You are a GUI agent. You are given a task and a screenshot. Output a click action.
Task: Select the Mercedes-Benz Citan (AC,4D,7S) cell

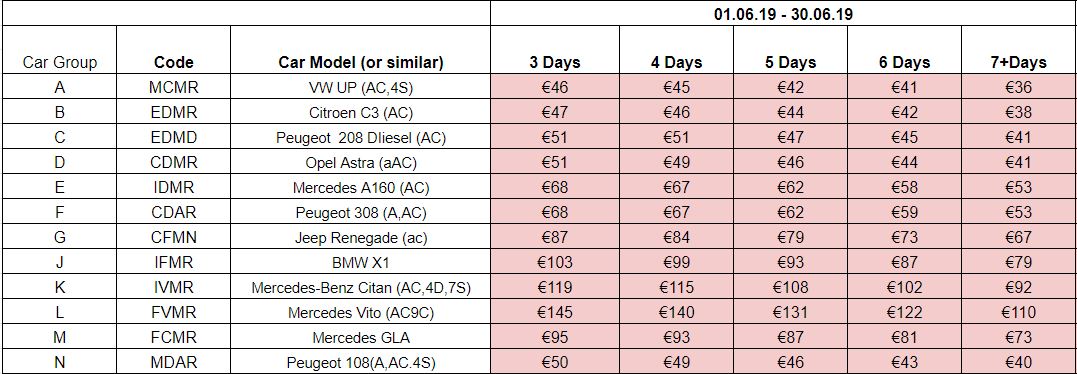click(x=361, y=288)
